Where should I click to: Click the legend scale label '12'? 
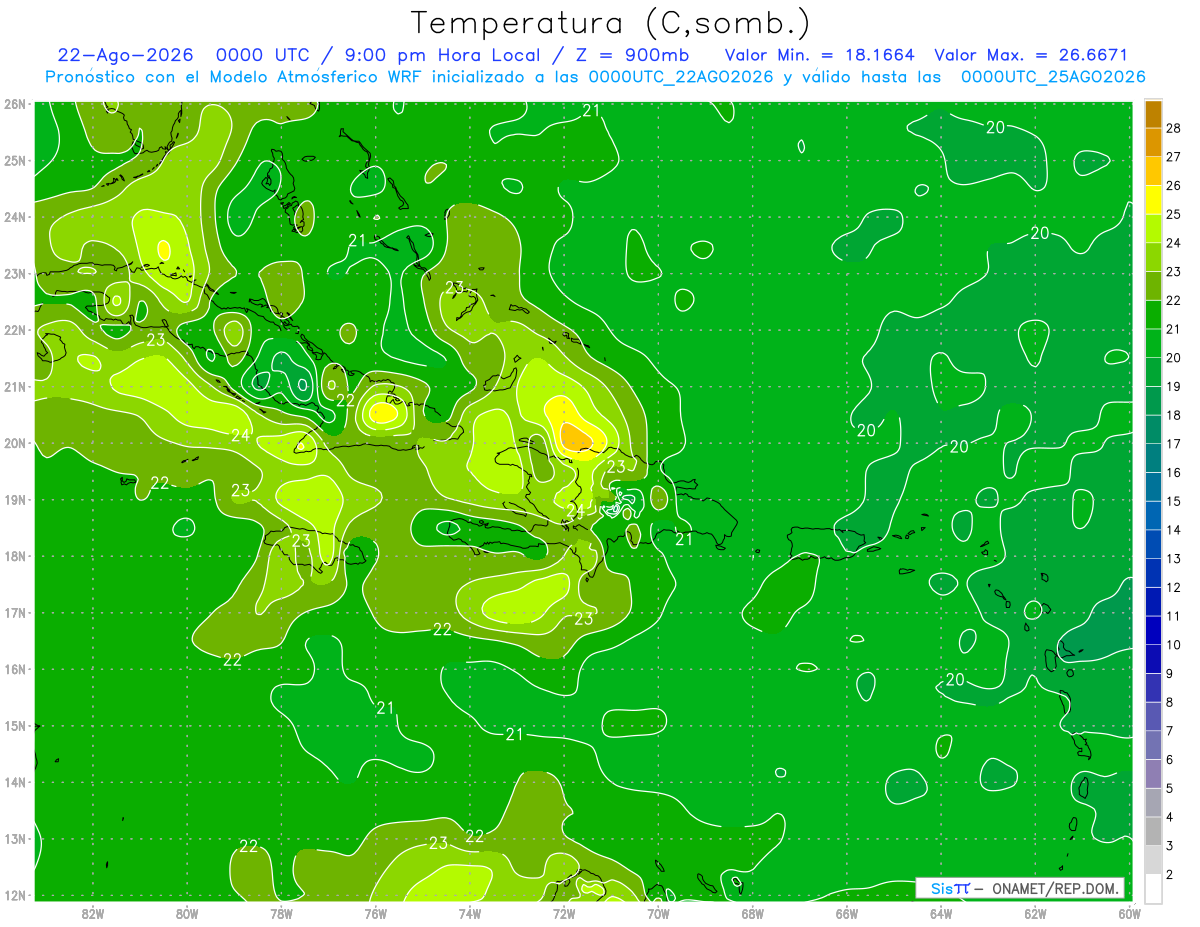click(x=1174, y=587)
